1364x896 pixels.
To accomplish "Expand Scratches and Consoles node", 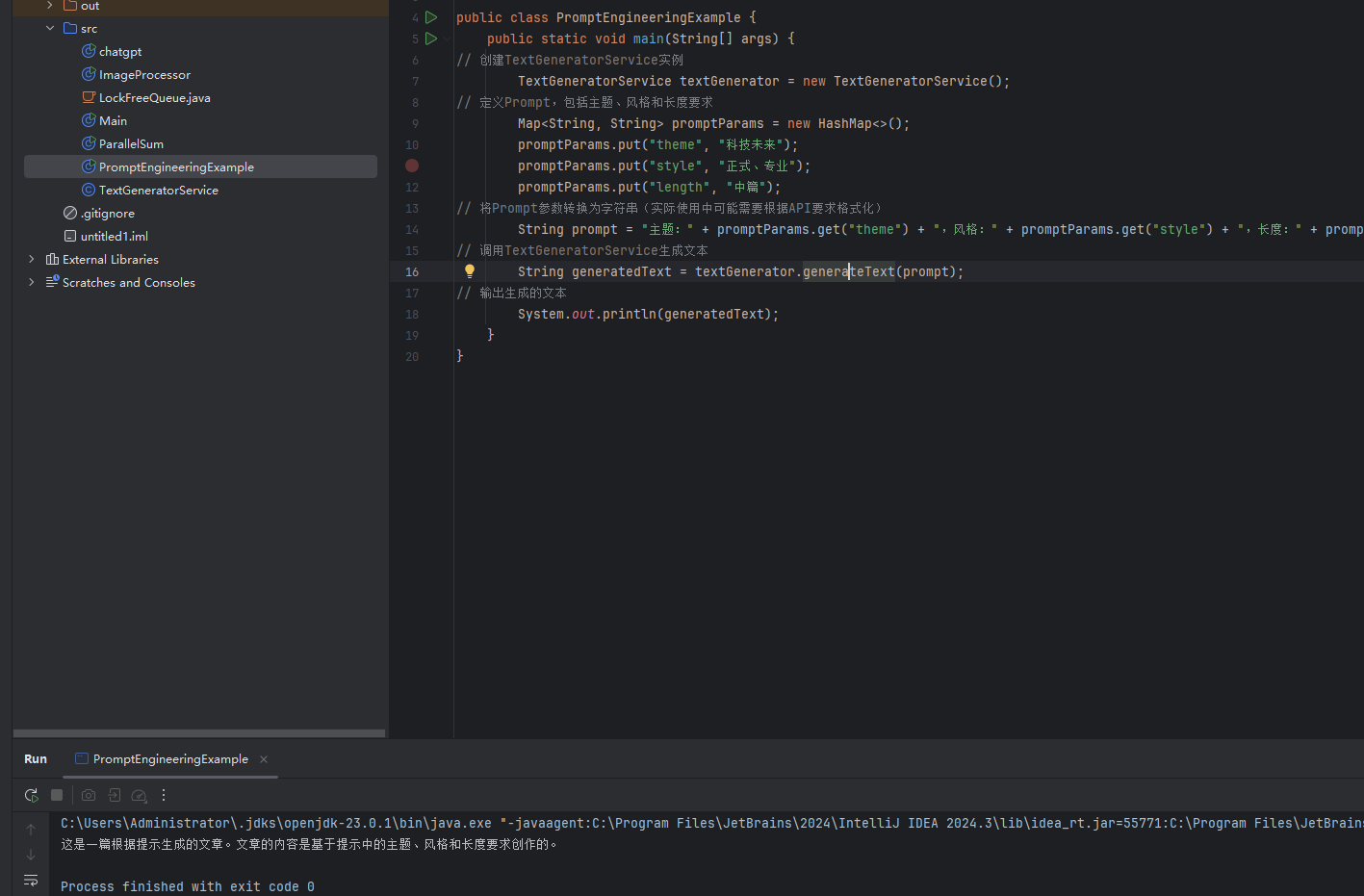I will pyautogui.click(x=32, y=282).
